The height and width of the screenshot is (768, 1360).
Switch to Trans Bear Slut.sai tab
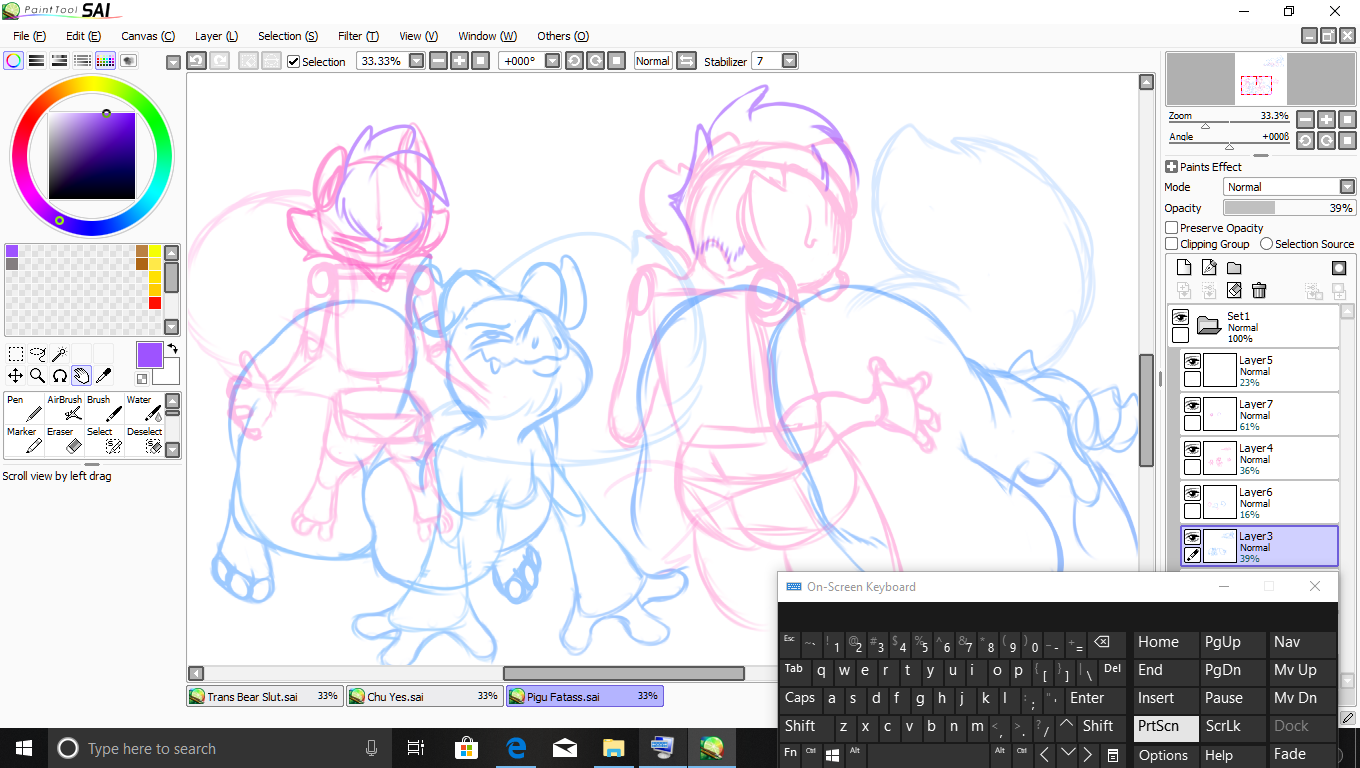(265, 696)
